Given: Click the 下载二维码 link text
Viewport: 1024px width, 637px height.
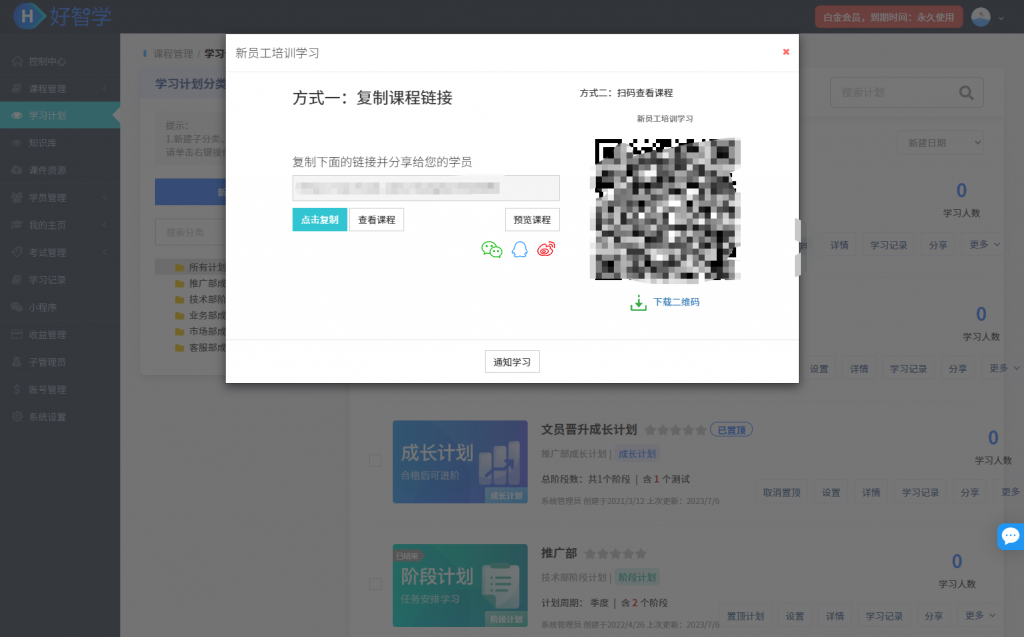Looking at the screenshot, I should point(676,302).
